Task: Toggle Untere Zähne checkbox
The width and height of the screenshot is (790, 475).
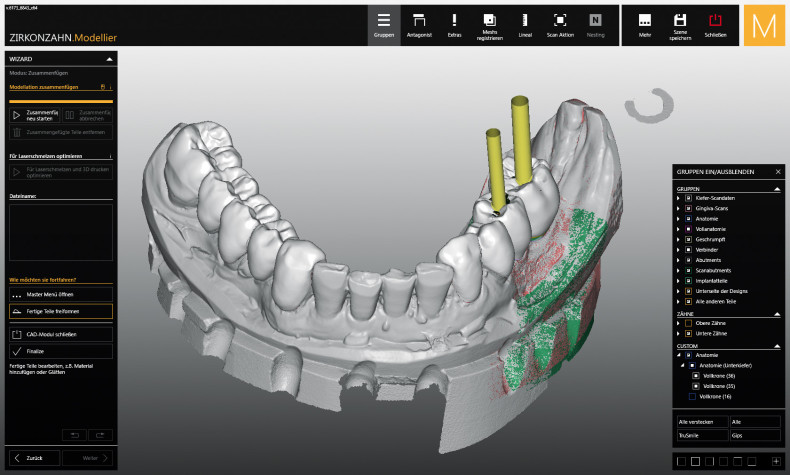Action: [x=688, y=333]
